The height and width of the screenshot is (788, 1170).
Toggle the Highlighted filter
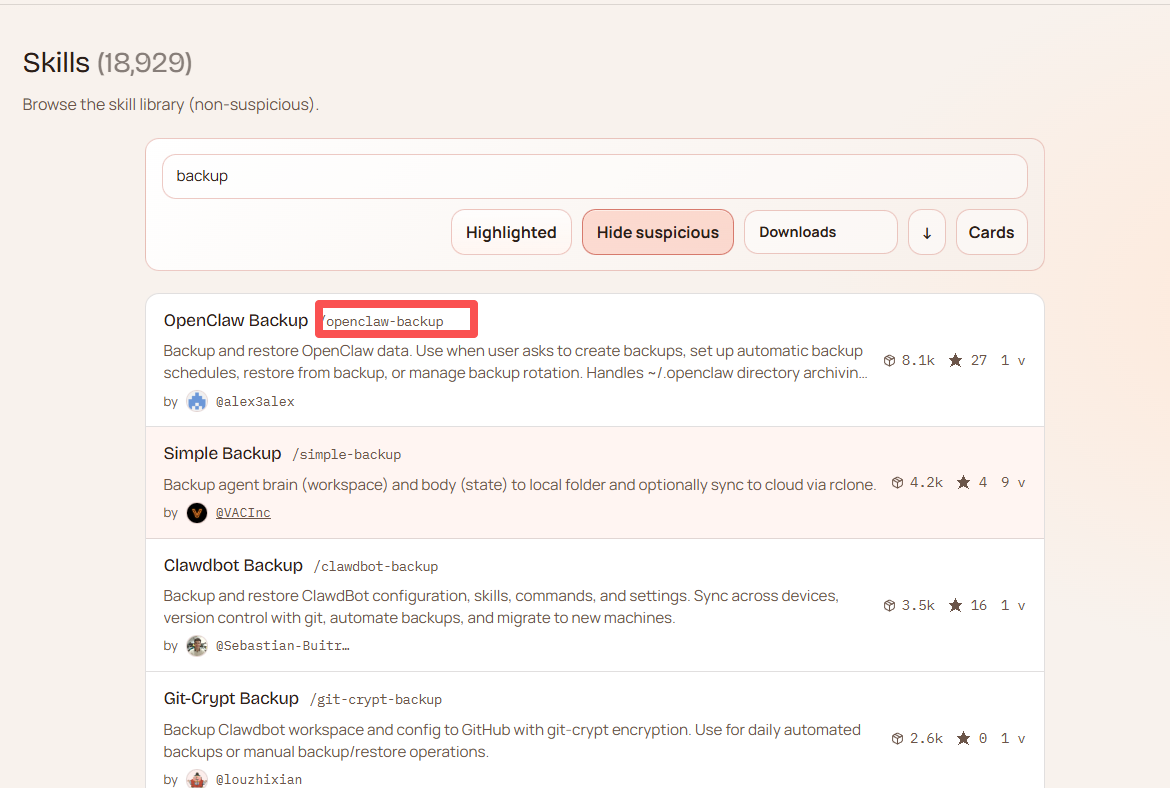(511, 232)
